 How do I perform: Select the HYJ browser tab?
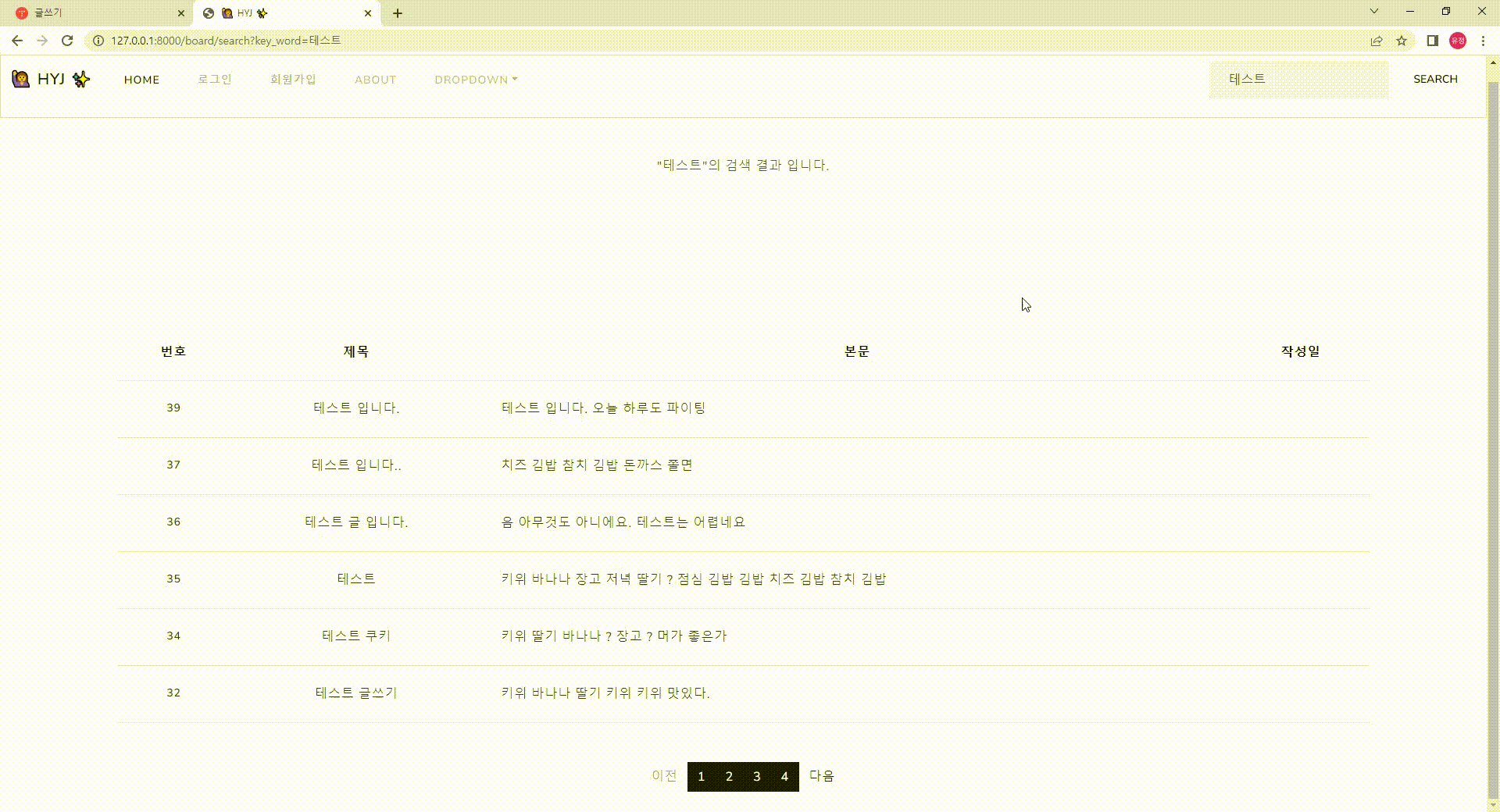[287, 13]
